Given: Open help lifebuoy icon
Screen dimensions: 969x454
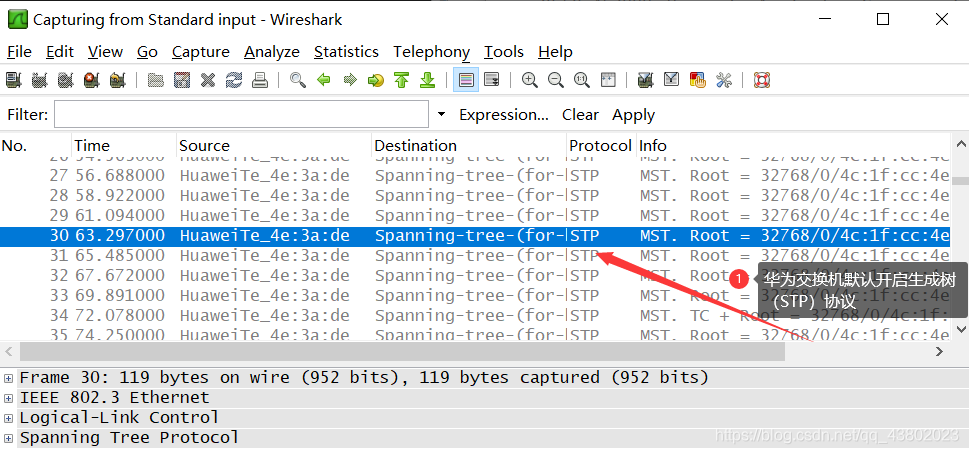Looking at the screenshot, I should coord(761,80).
